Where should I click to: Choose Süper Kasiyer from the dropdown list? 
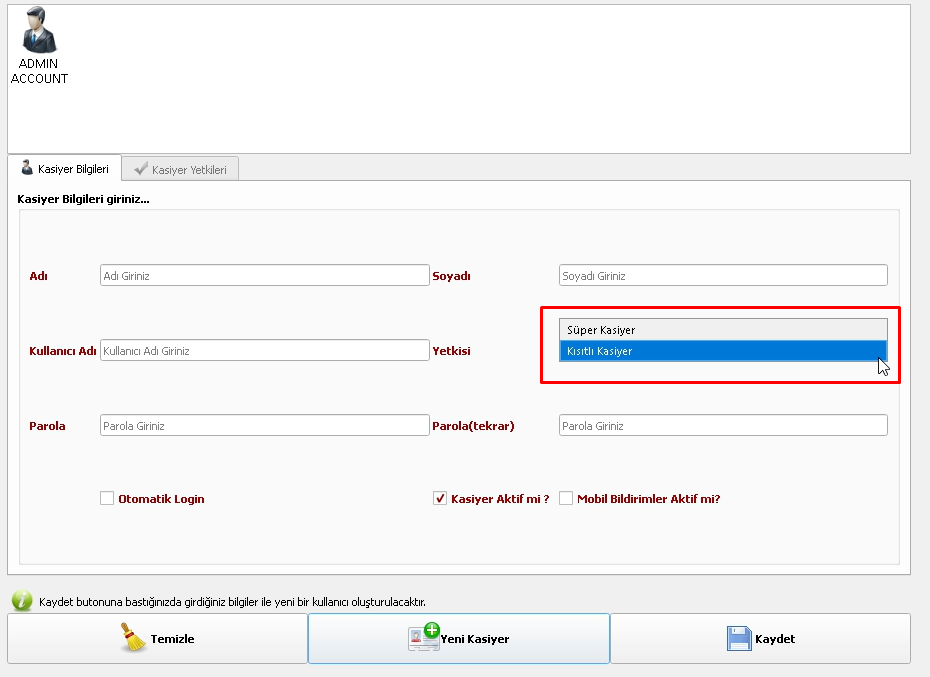click(x=722, y=330)
